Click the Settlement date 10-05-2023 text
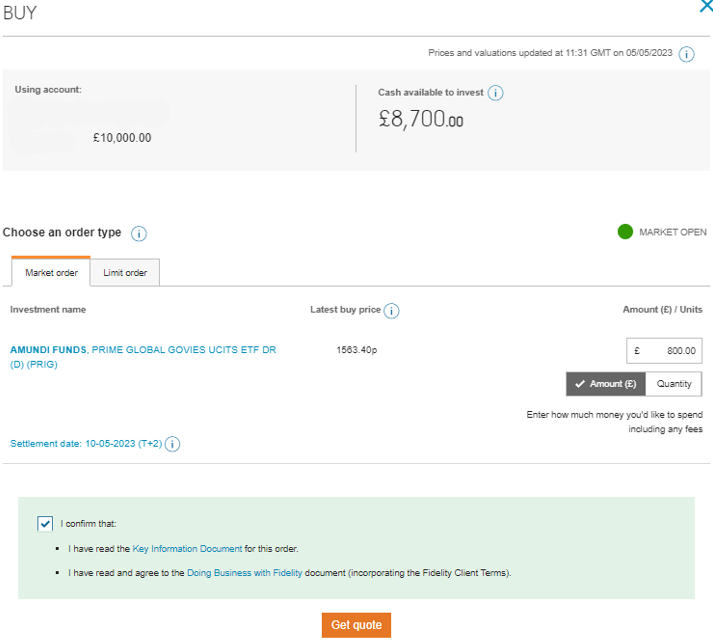713x640 pixels. point(86,443)
